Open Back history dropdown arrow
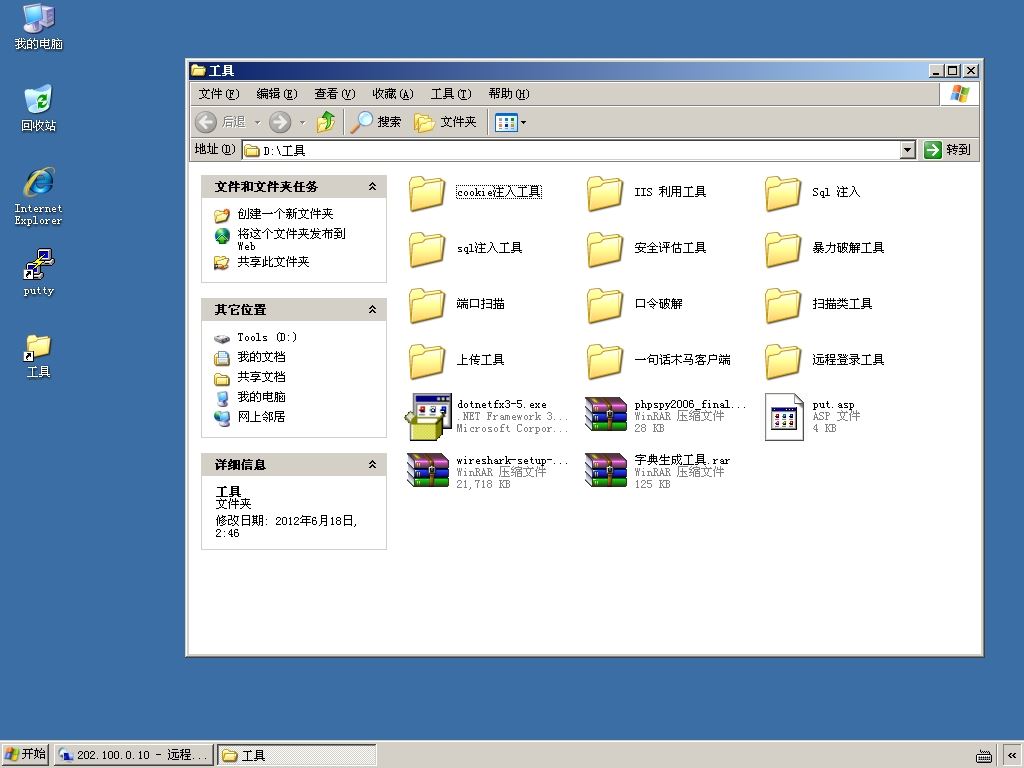The height and width of the screenshot is (768, 1024). [x=257, y=122]
